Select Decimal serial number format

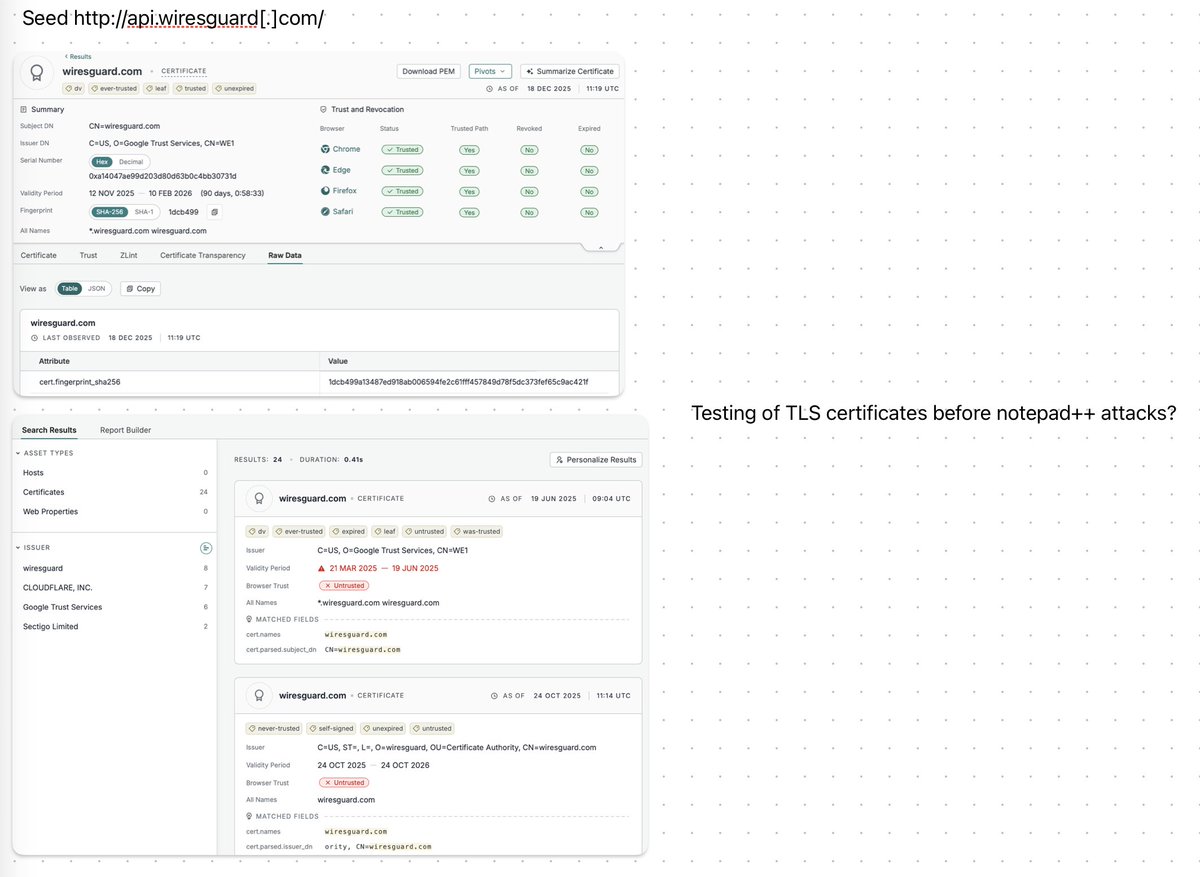coord(131,161)
